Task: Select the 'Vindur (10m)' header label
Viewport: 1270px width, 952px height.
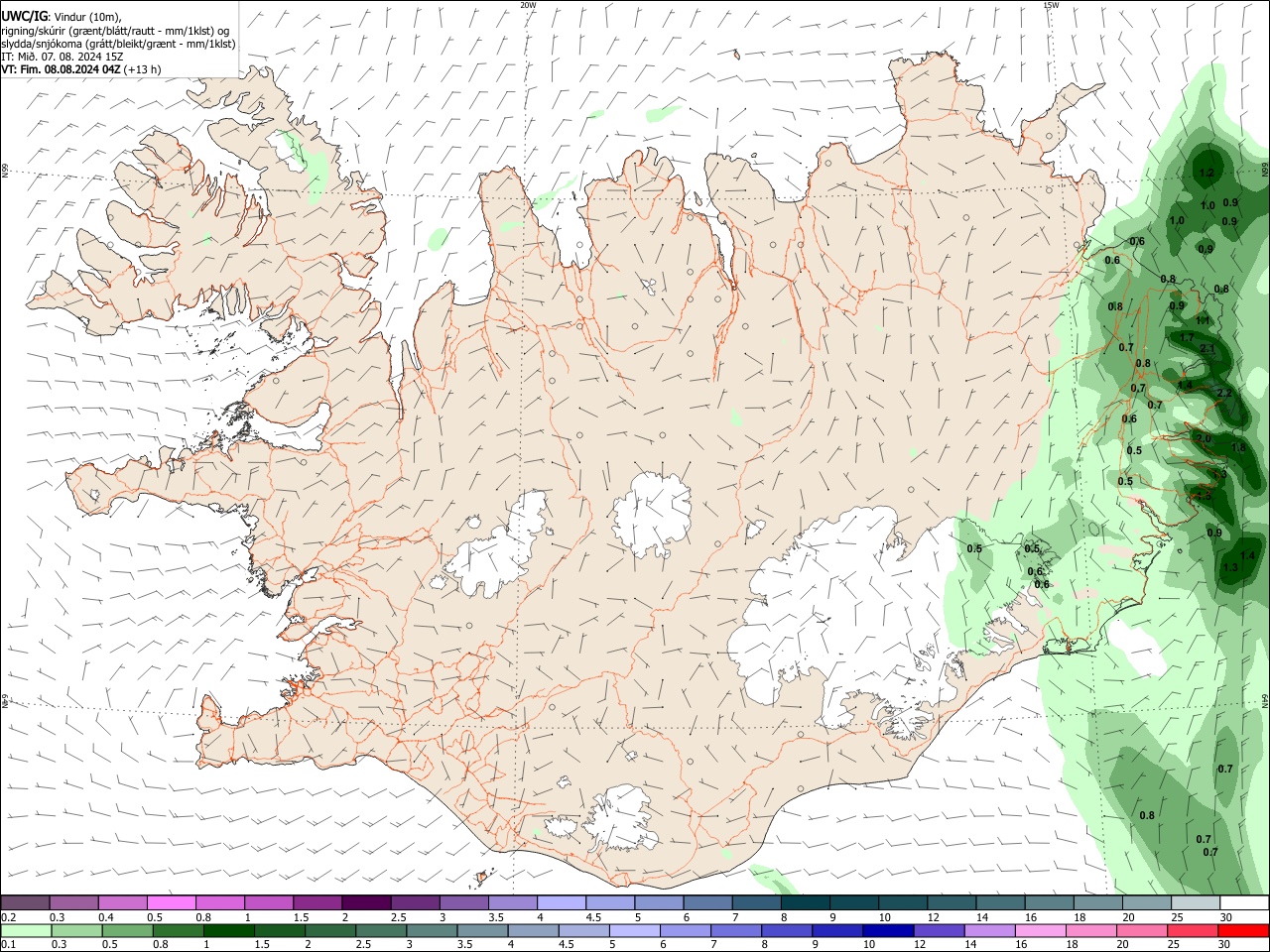Action: pyautogui.click(x=86, y=17)
